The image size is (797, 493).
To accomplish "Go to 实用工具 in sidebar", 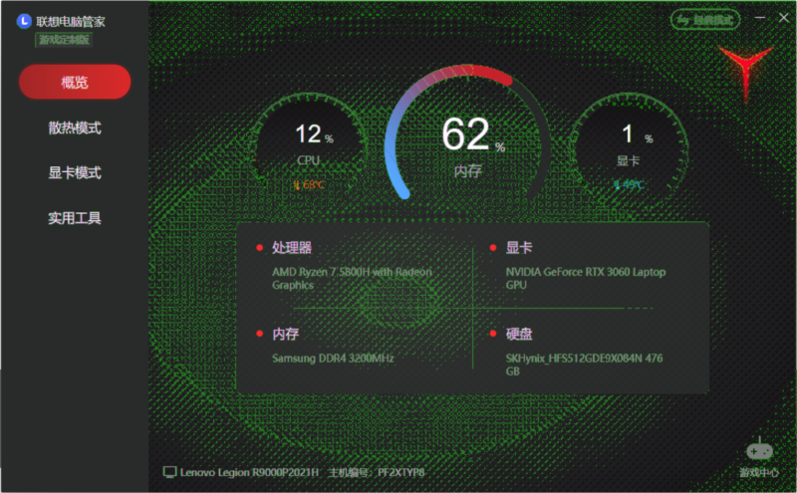I will (75, 218).
